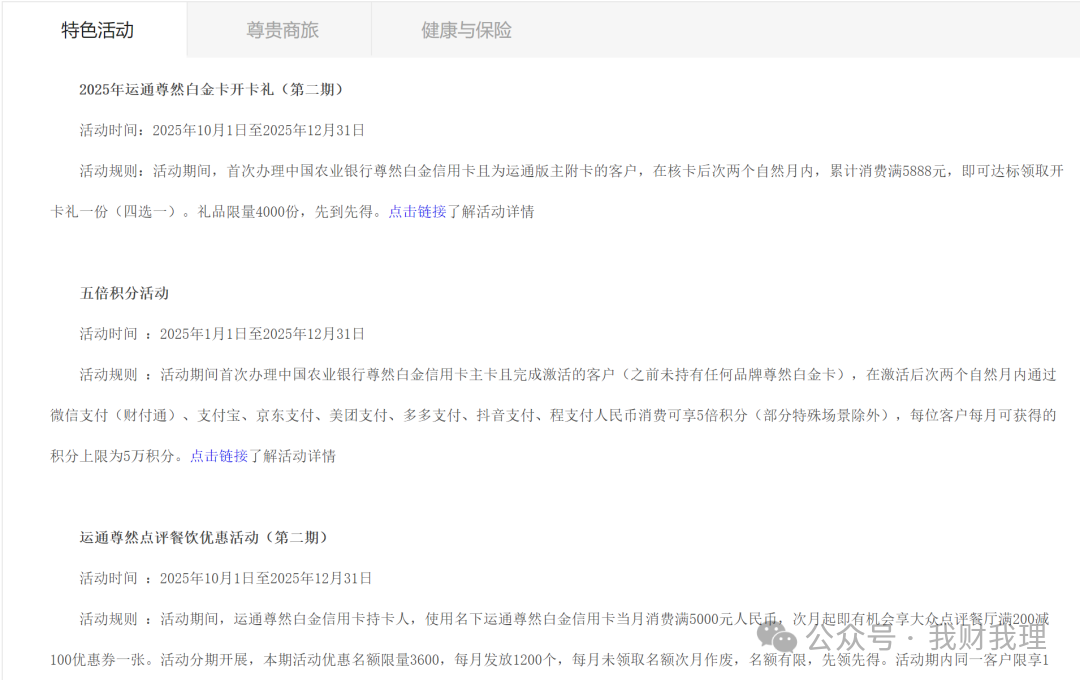Follow 点击链接 under 五倍积分活动
This screenshot has width=1080, height=680.
218,455
